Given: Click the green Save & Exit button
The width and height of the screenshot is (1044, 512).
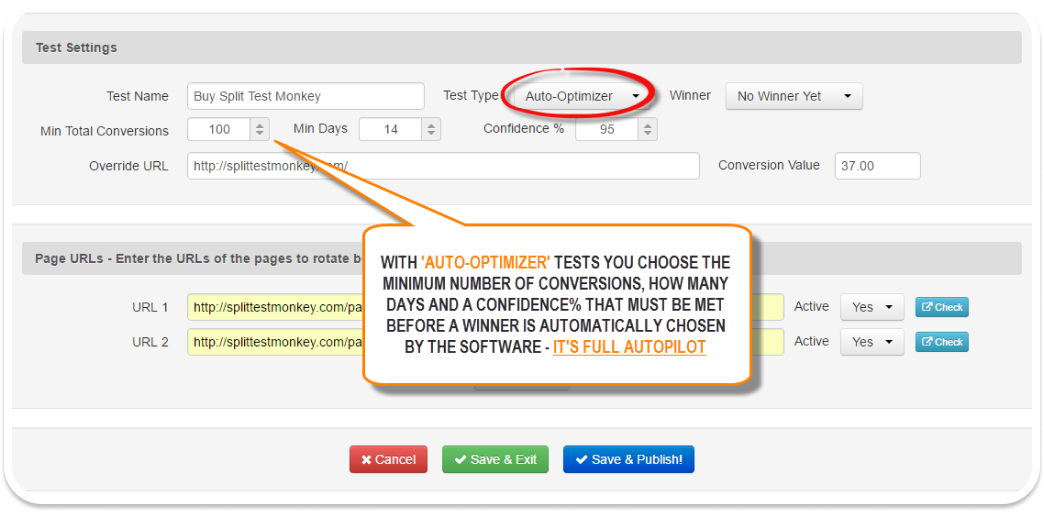Looking at the screenshot, I should pos(495,459).
